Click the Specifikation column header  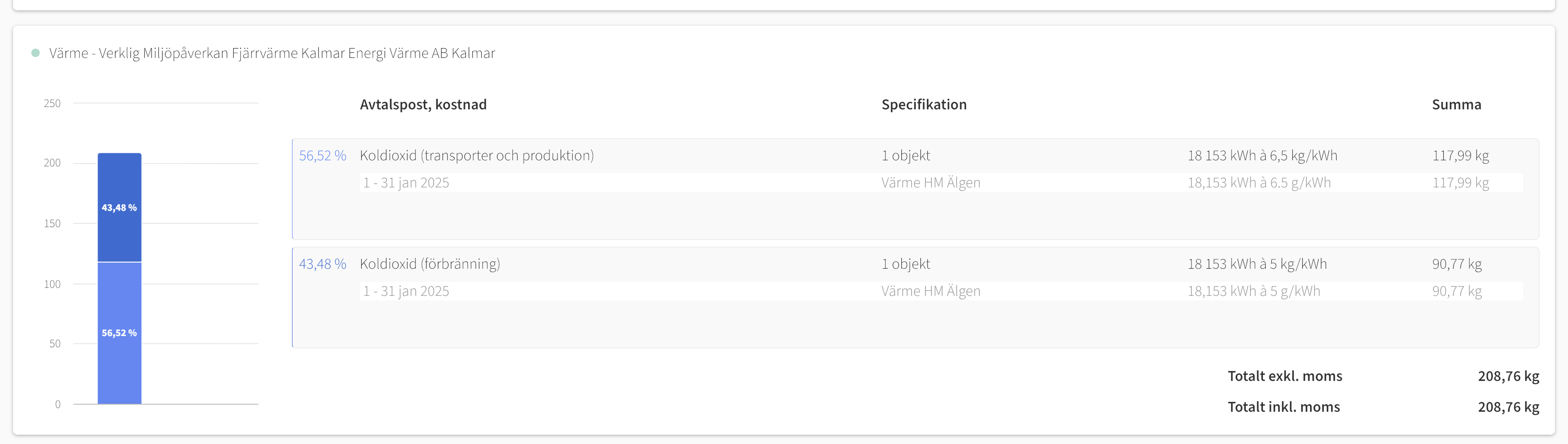923,105
